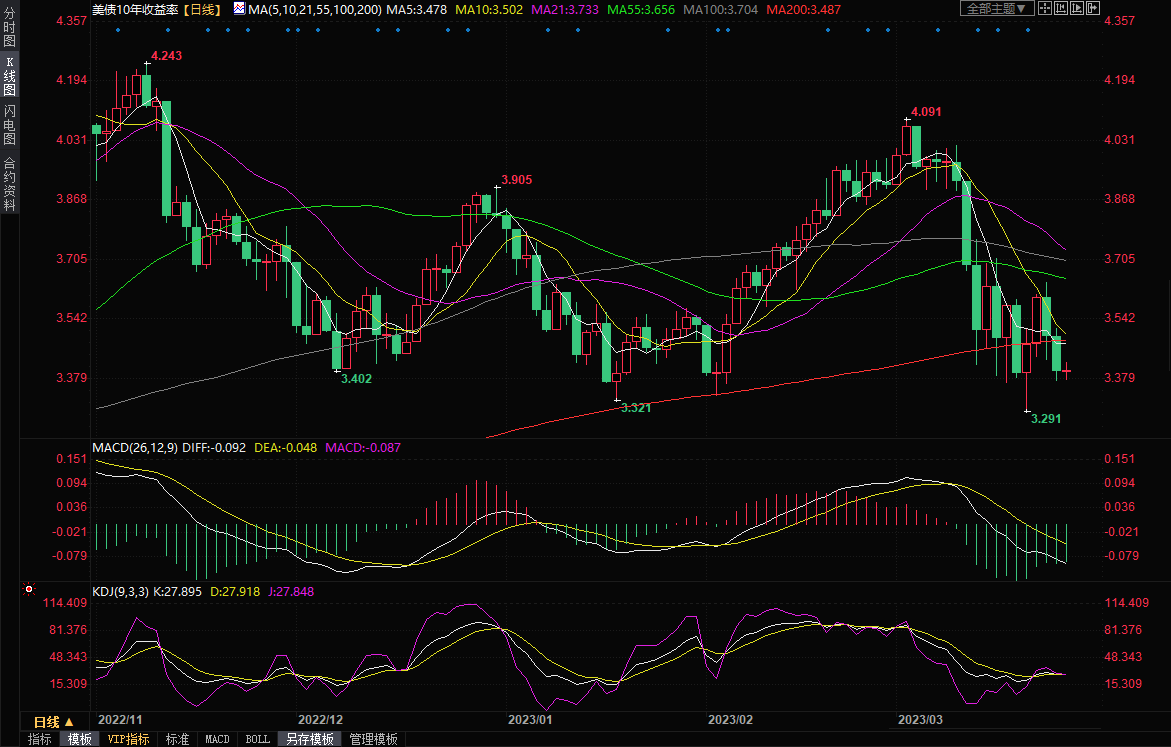Select the 模板 bottom tab
Viewport: 1171px width, 747px height.
point(79,739)
